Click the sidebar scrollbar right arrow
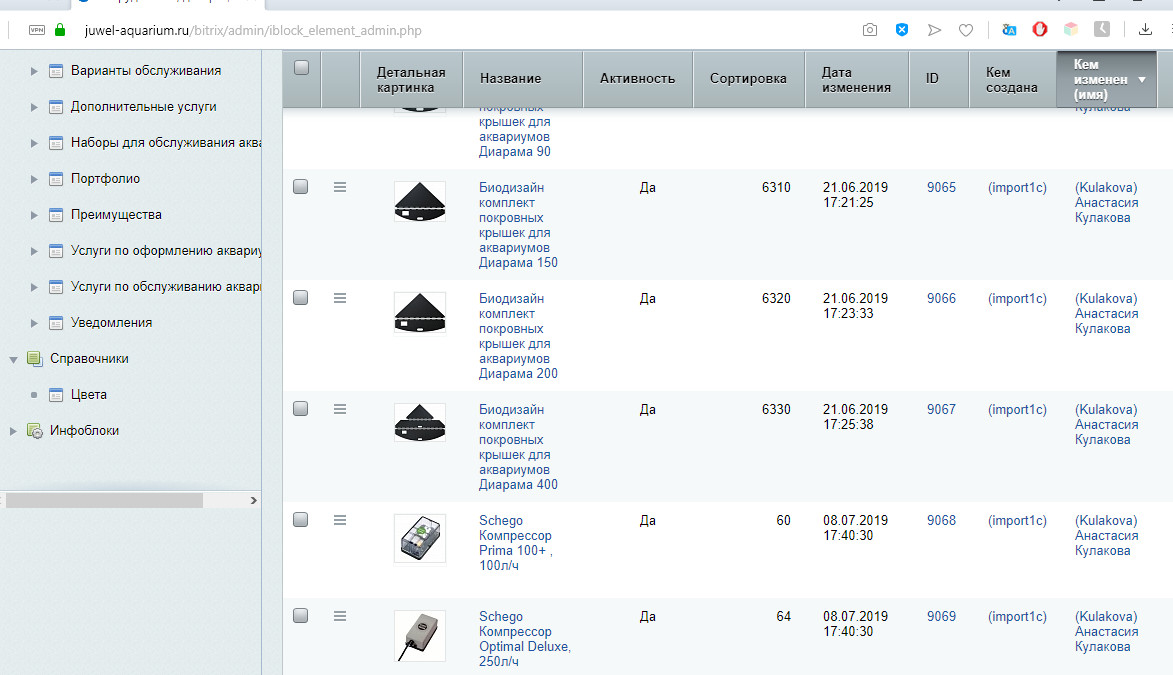Viewport: 1173px width, 675px height. [x=254, y=500]
